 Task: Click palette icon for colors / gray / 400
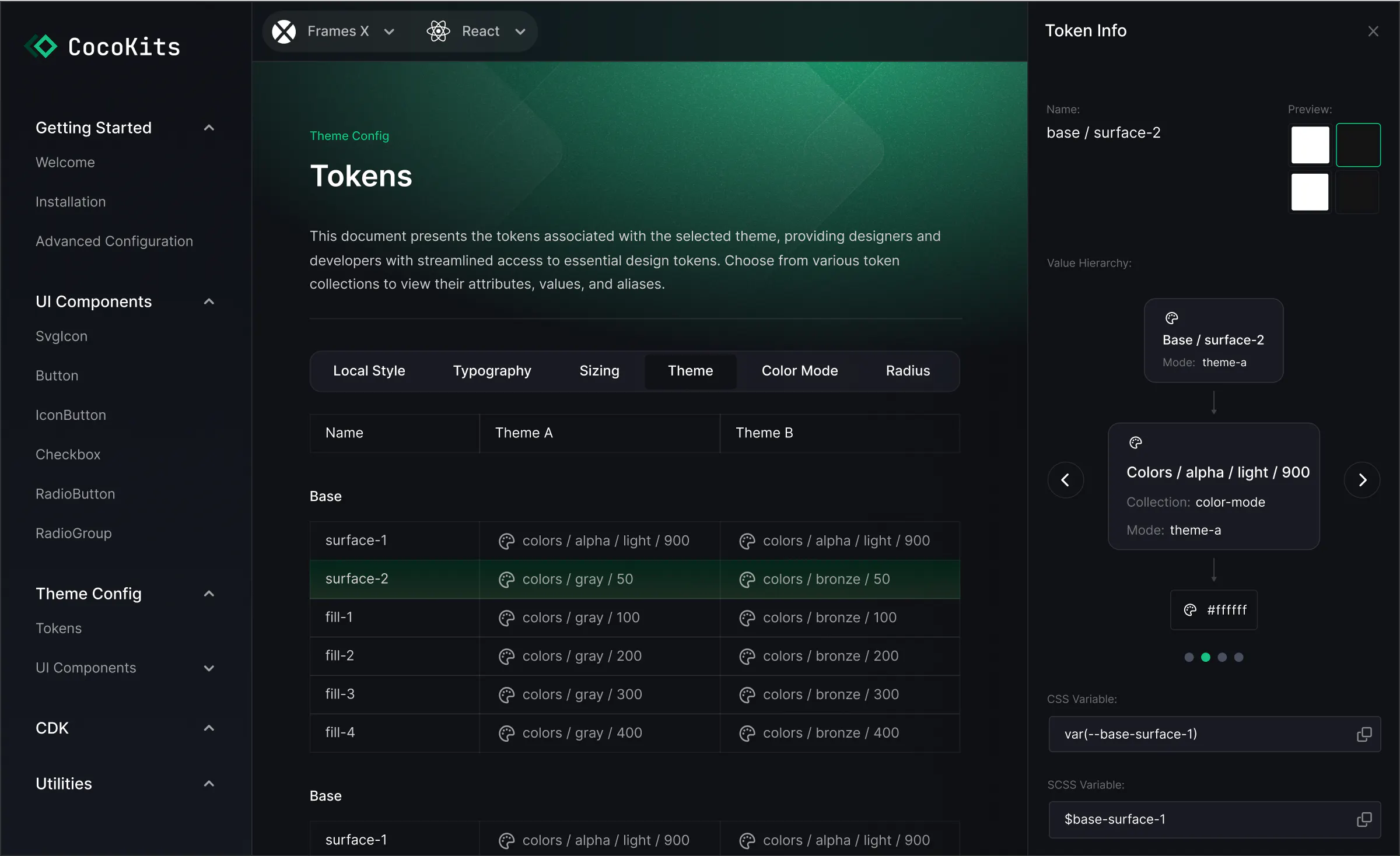[506, 734]
